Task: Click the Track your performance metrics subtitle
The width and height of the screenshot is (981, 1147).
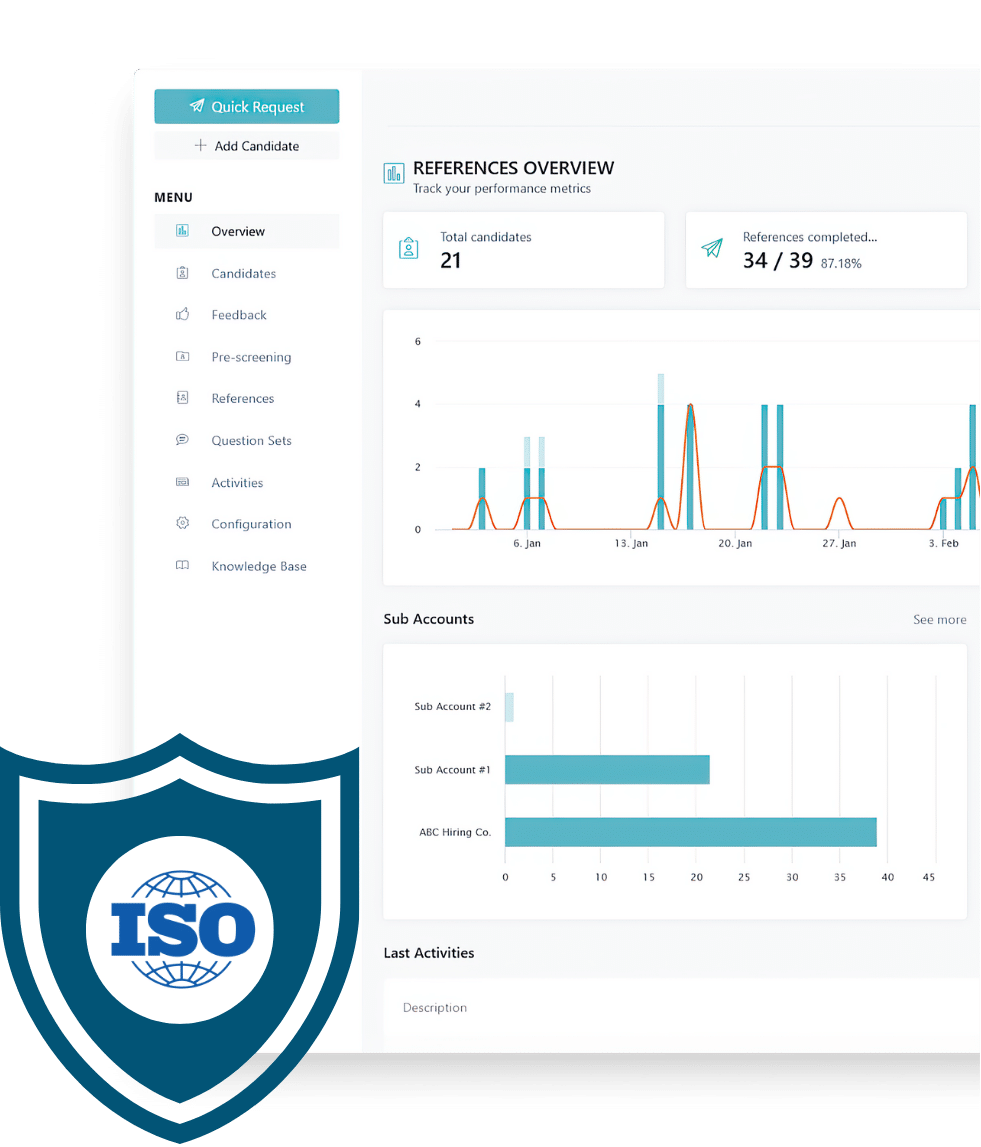Action: (502, 189)
